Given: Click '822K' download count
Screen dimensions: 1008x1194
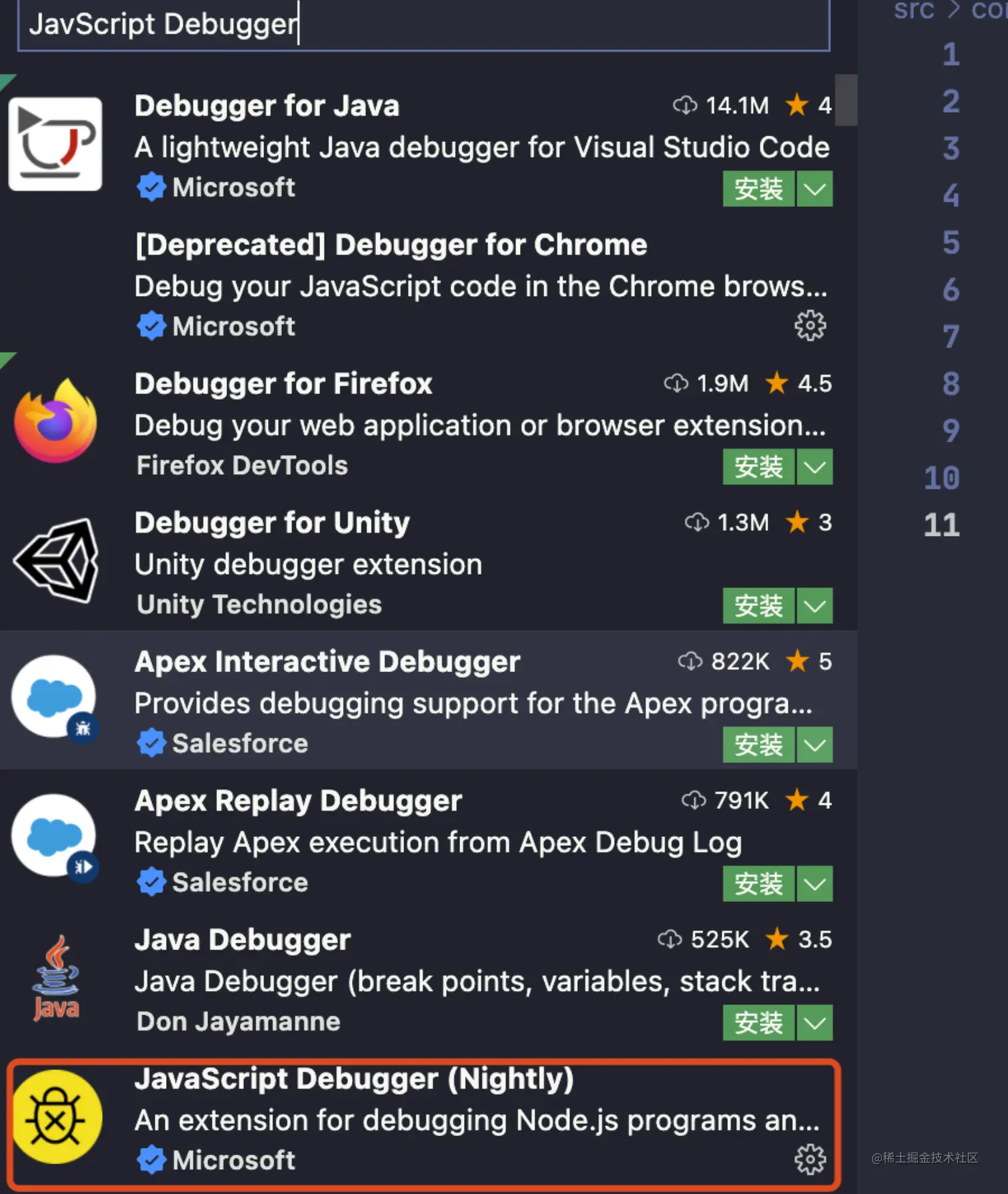Looking at the screenshot, I should tap(740, 661).
